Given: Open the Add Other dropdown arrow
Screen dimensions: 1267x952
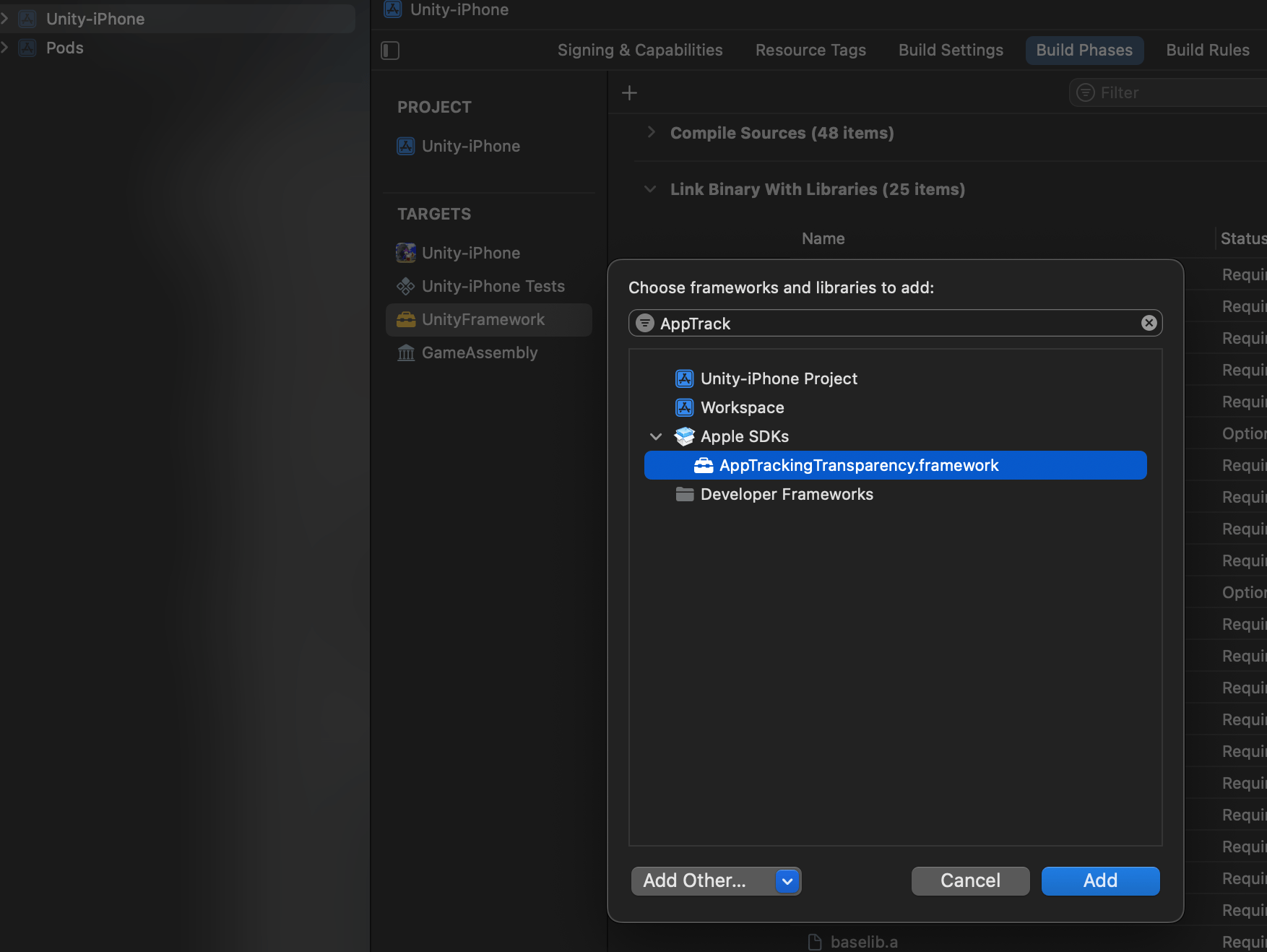Looking at the screenshot, I should click(787, 880).
